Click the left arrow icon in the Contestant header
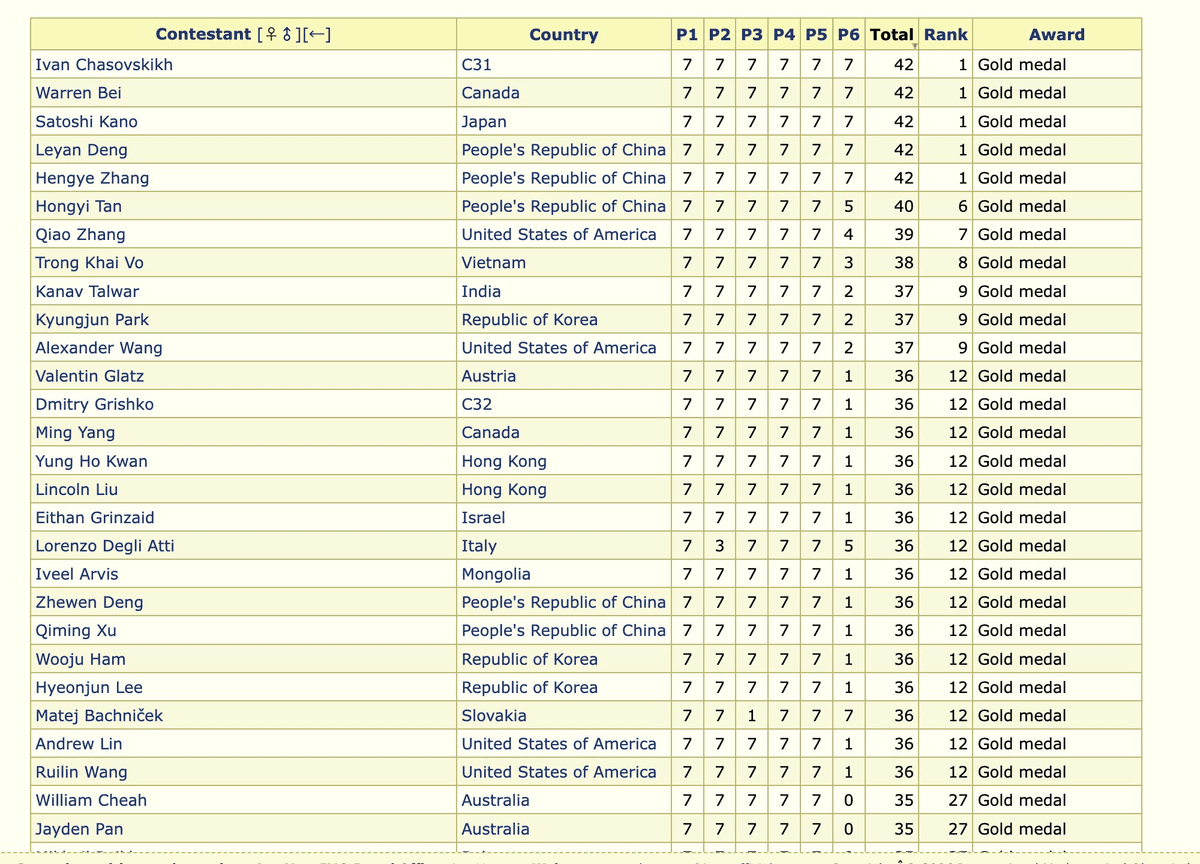1200x864 pixels. click(315, 35)
